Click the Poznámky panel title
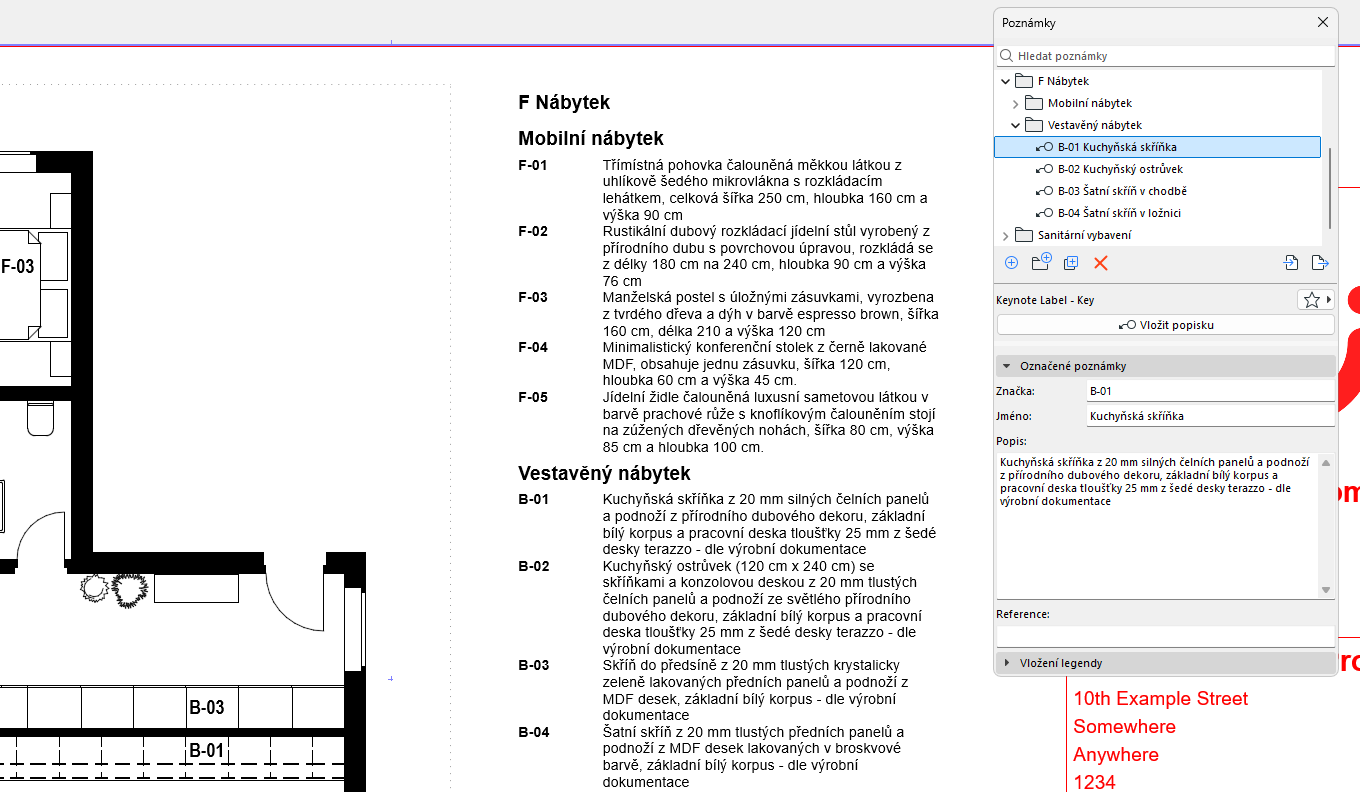Screen dimensions: 1360x792 (1029, 23)
